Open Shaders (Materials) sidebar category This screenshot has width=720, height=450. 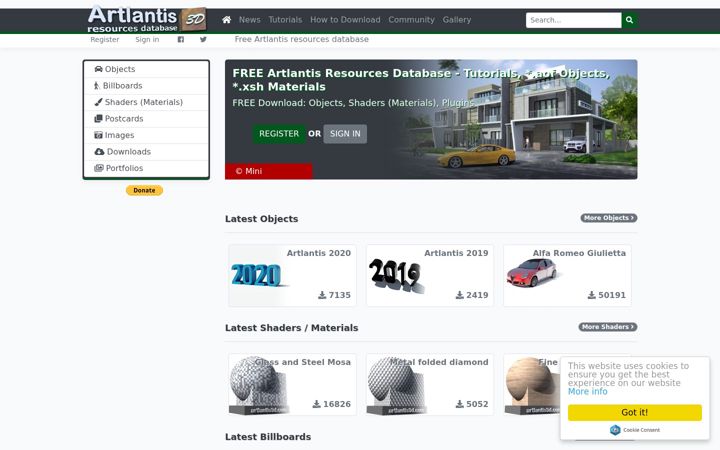[146, 102]
